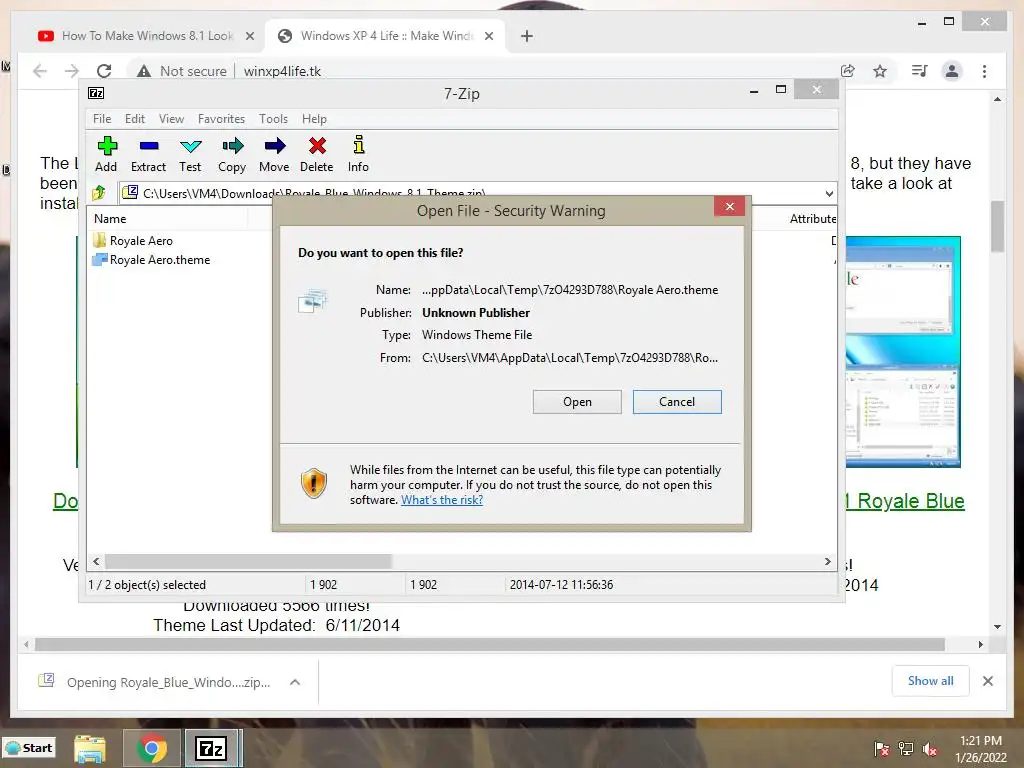This screenshot has width=1024, height=768.
Task: Close the YouTube How To Make tab
Action: [249, 36]
